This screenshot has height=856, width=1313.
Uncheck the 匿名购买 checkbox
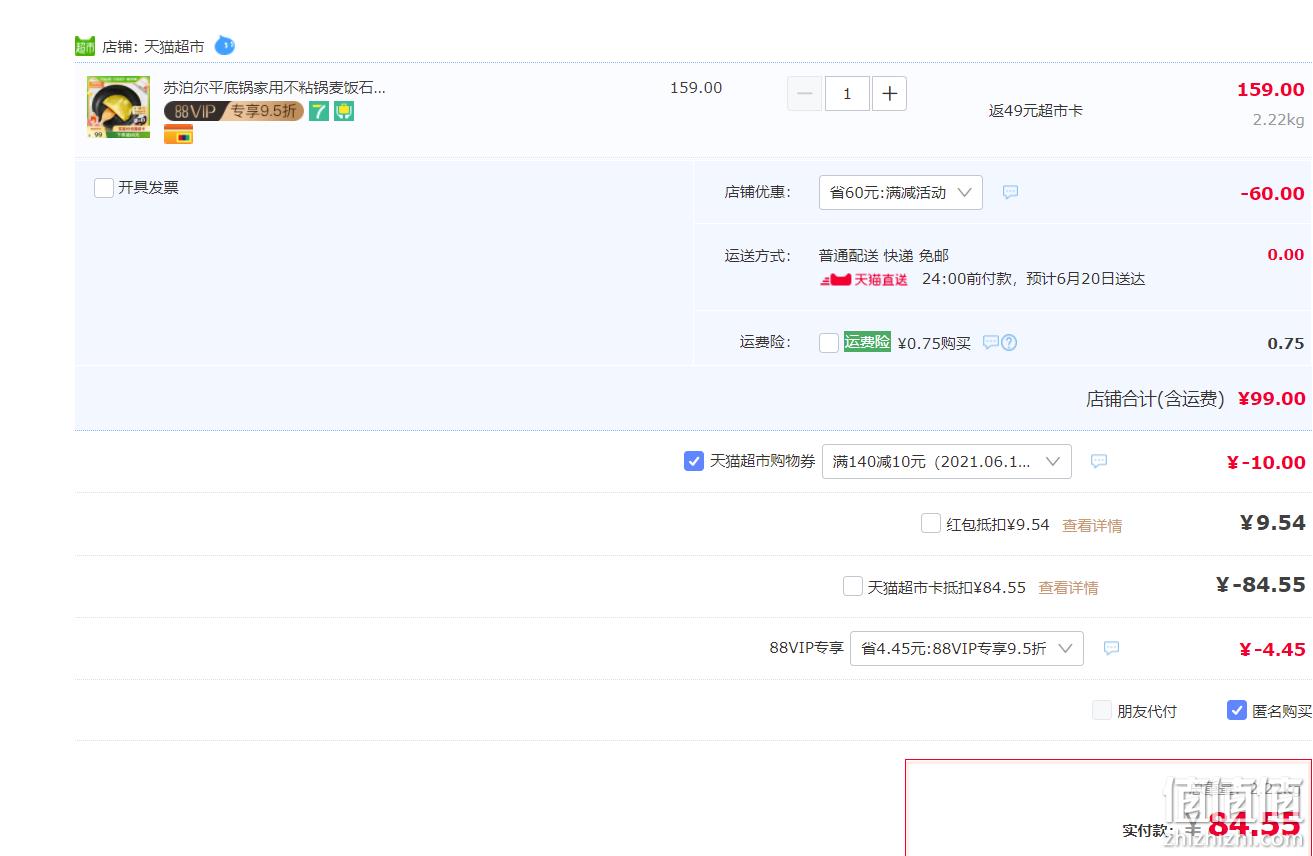tap(1237, 711)
